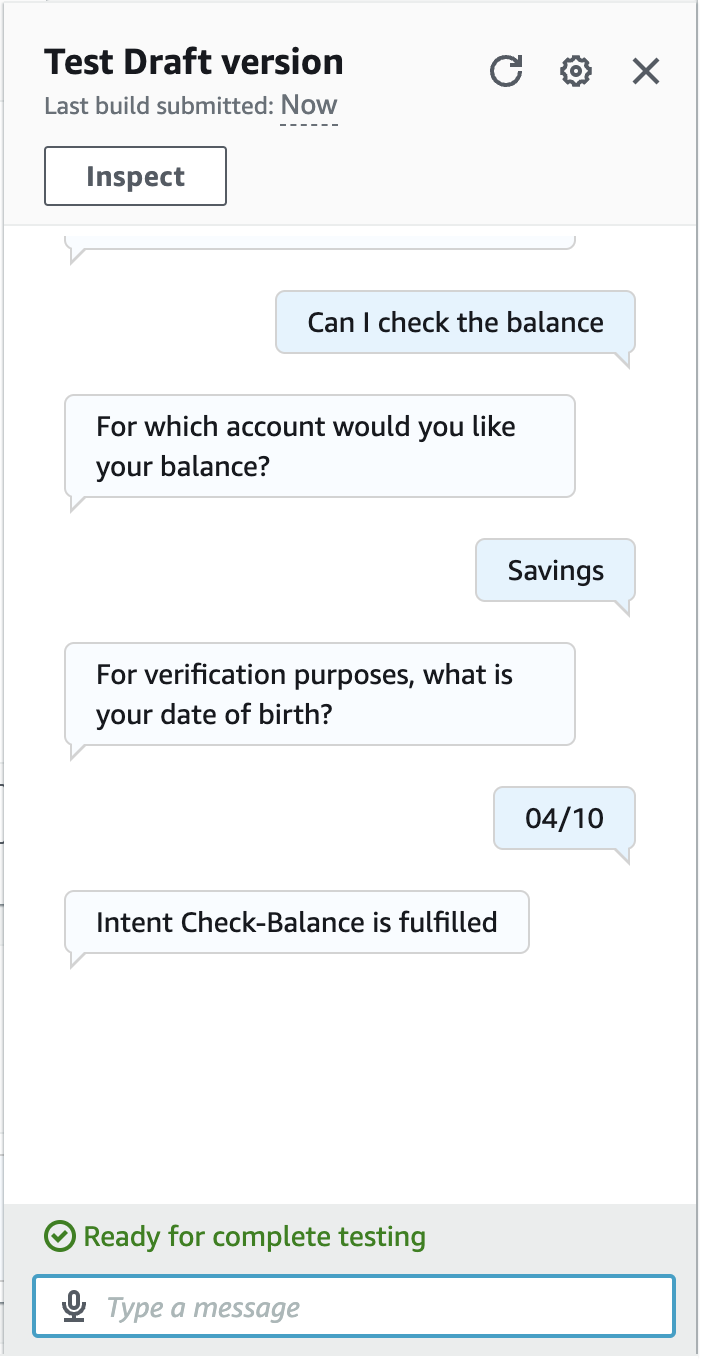706x1364 pixels.
Task: Click the "For which account" bot reply
Action: (319, 446)
